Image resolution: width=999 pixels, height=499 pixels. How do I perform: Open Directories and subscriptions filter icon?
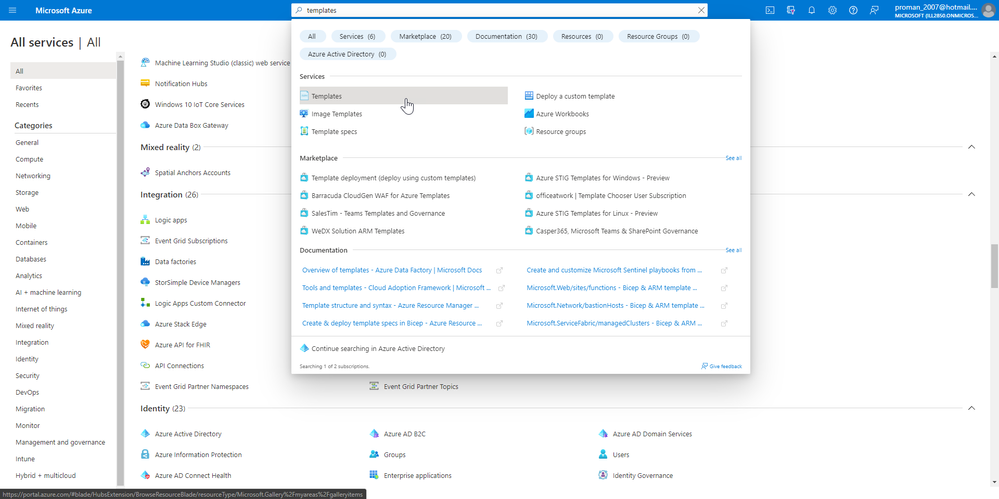(x=791, y=10)
